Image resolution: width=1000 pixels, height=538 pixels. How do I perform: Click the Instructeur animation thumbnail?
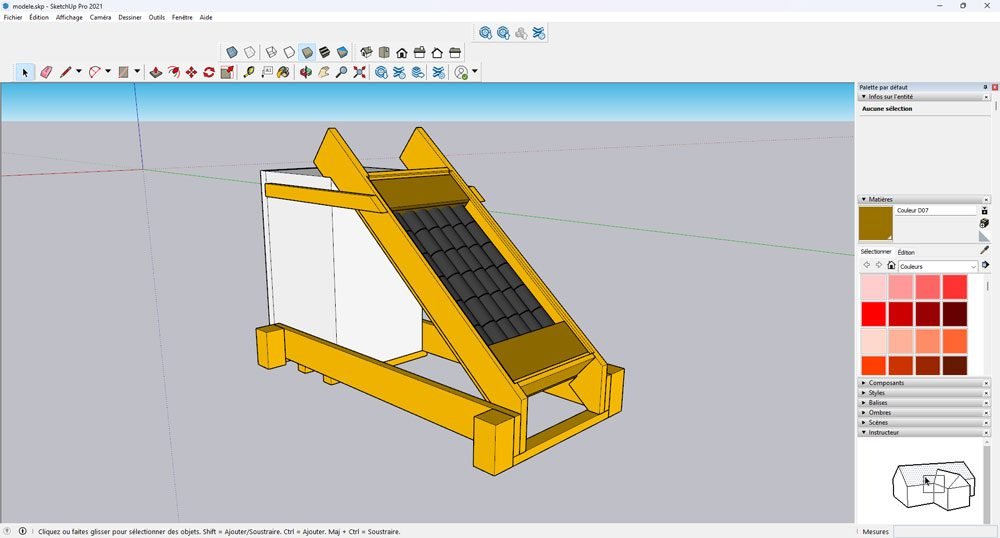pyautogui.click(x=933, y=486)
